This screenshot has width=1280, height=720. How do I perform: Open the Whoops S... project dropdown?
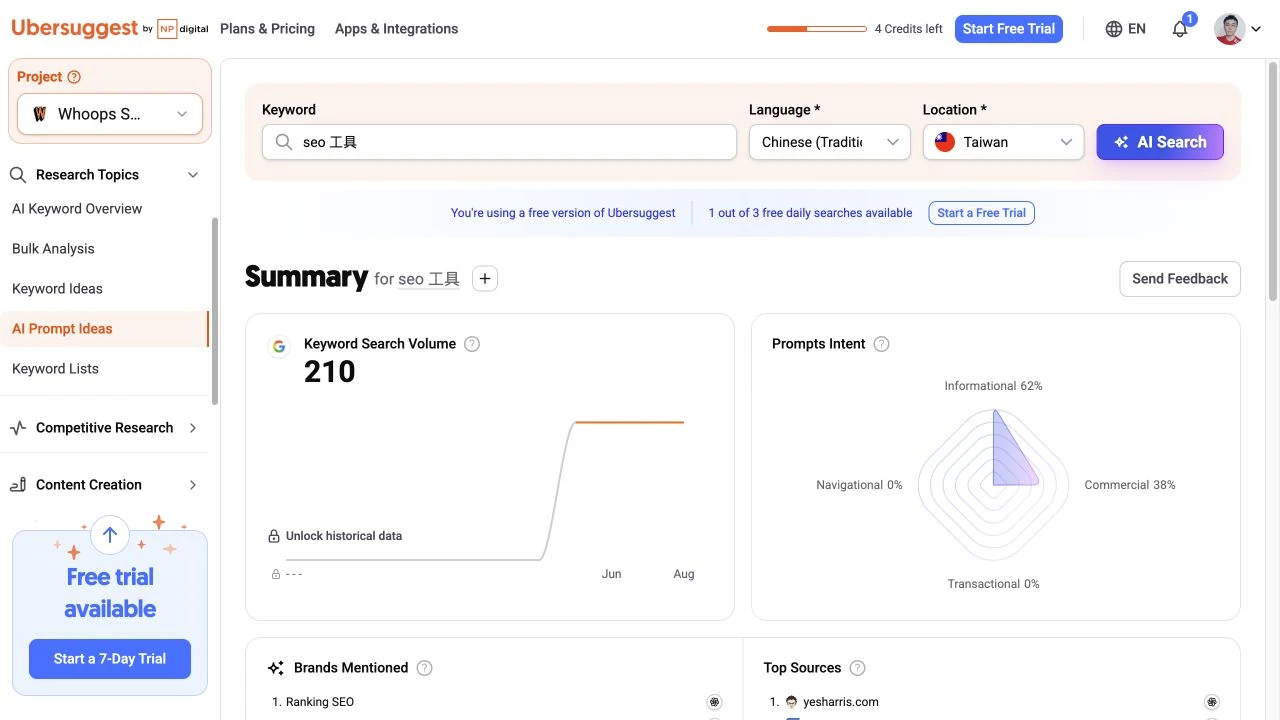[x=110, y=114]
